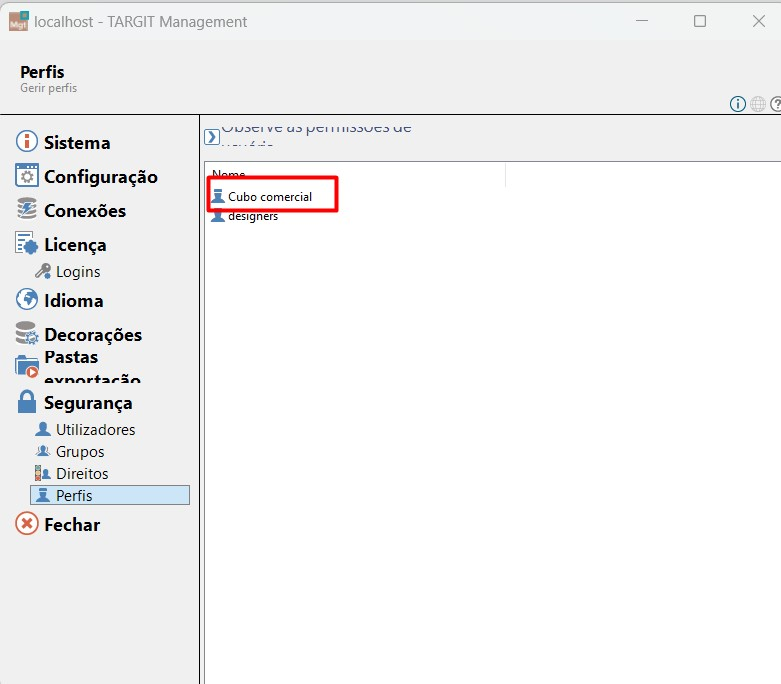Viewport: 781px width, 684px height.
Task: Select the Segurança heading text
Action: point(88,403)
